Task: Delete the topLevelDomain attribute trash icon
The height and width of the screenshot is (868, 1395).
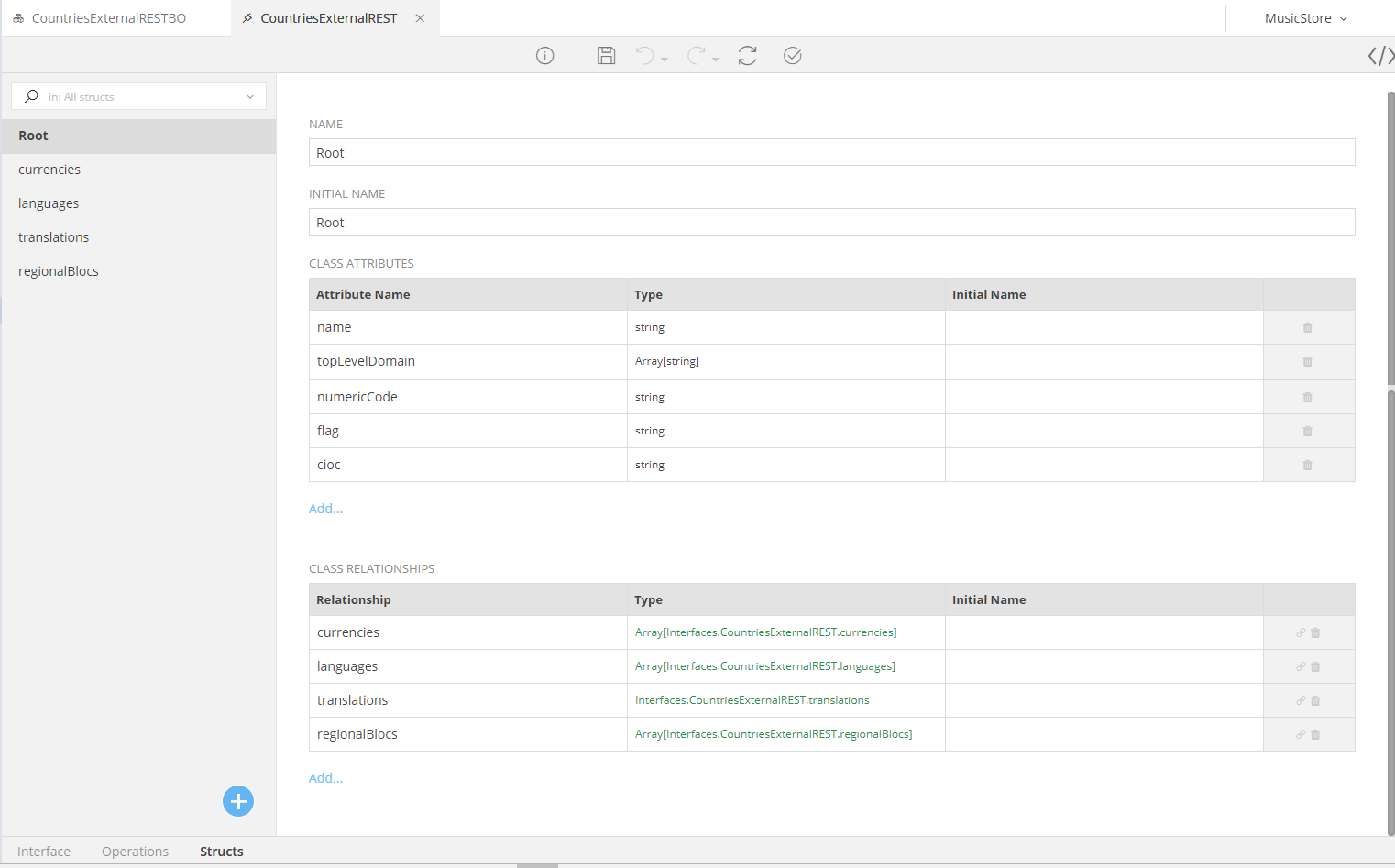Action: (x=1307, y=362)
